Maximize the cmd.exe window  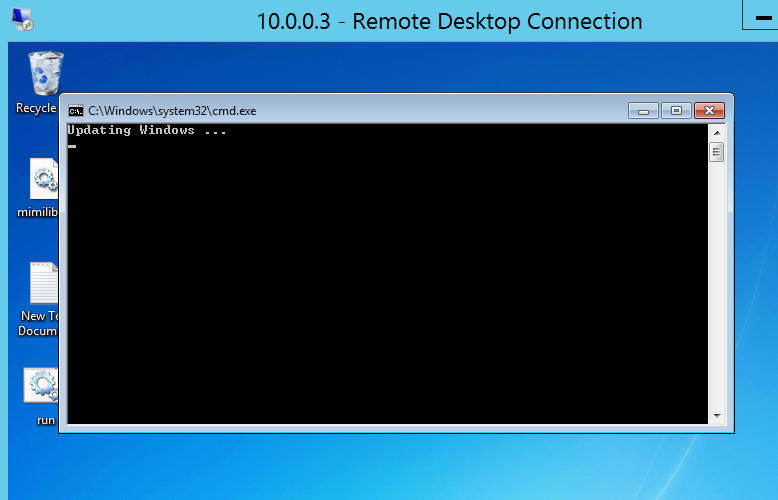pyautogui.click(x=676, y=110)
